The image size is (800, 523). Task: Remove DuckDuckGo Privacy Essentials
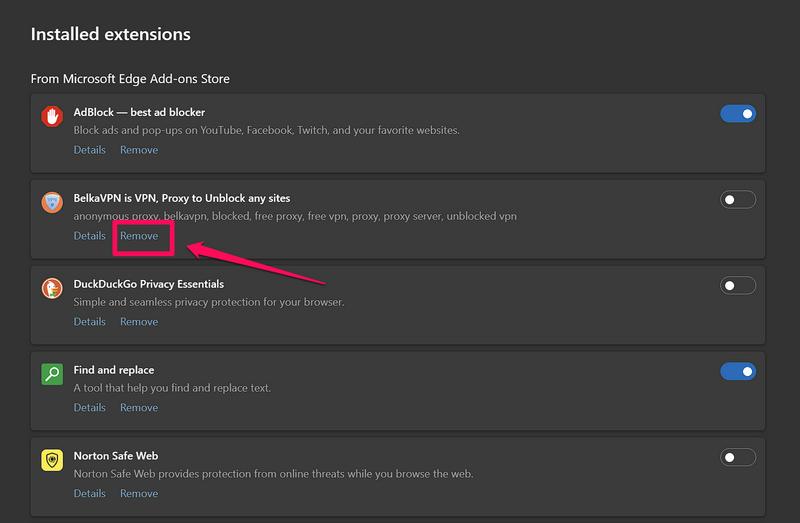139,322
